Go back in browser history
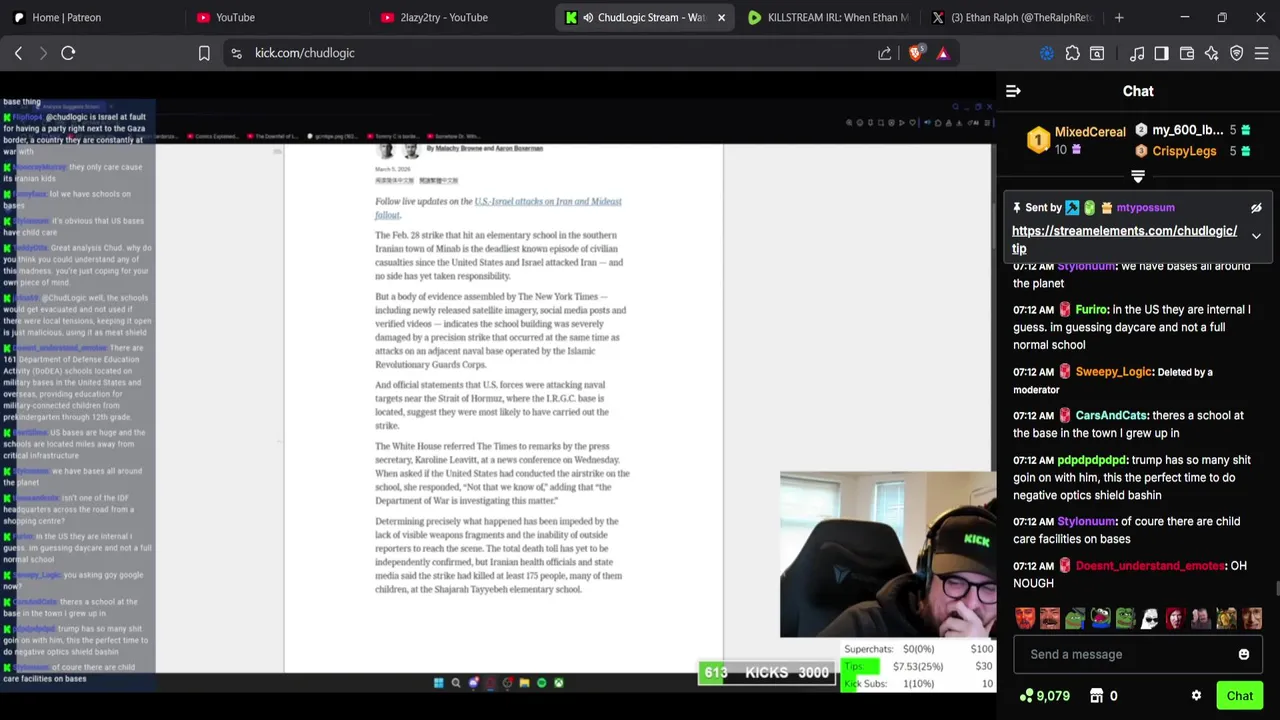The width and height of the screenshot is (1280, 720). click(x=18, y=53)
